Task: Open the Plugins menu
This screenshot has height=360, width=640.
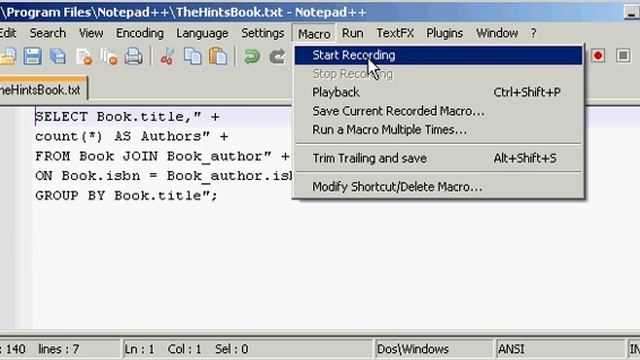Action: click(444, 33)
